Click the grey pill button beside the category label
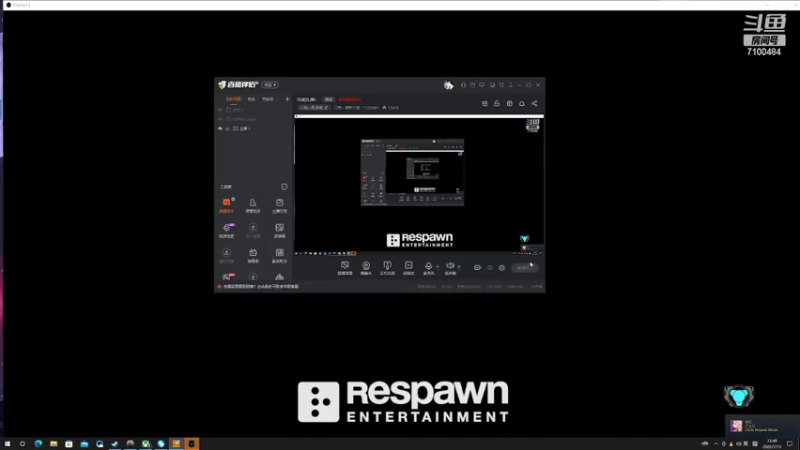 pos(329,99)
